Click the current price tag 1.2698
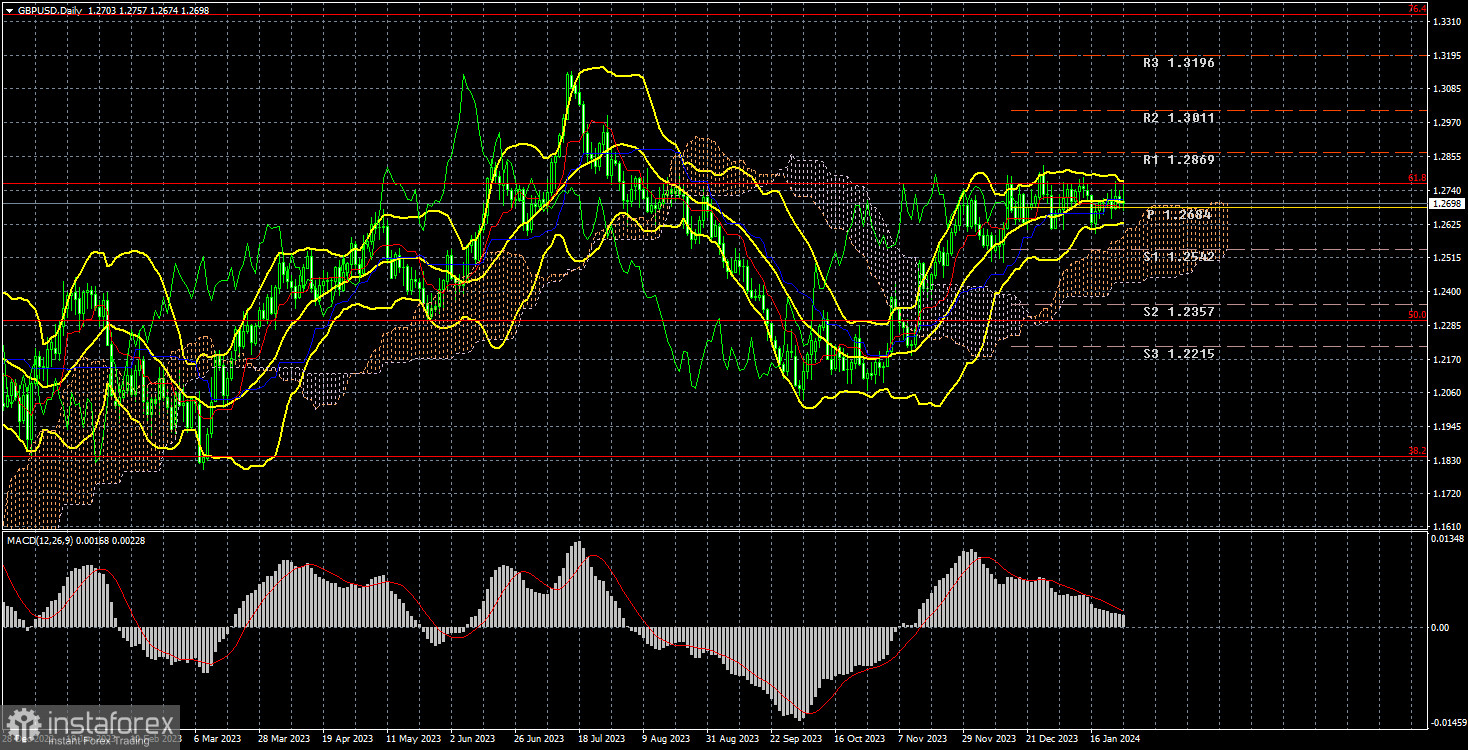The height and width of the screenshot is (750, 1468). pyautogui.click(x=1447, y=203)
